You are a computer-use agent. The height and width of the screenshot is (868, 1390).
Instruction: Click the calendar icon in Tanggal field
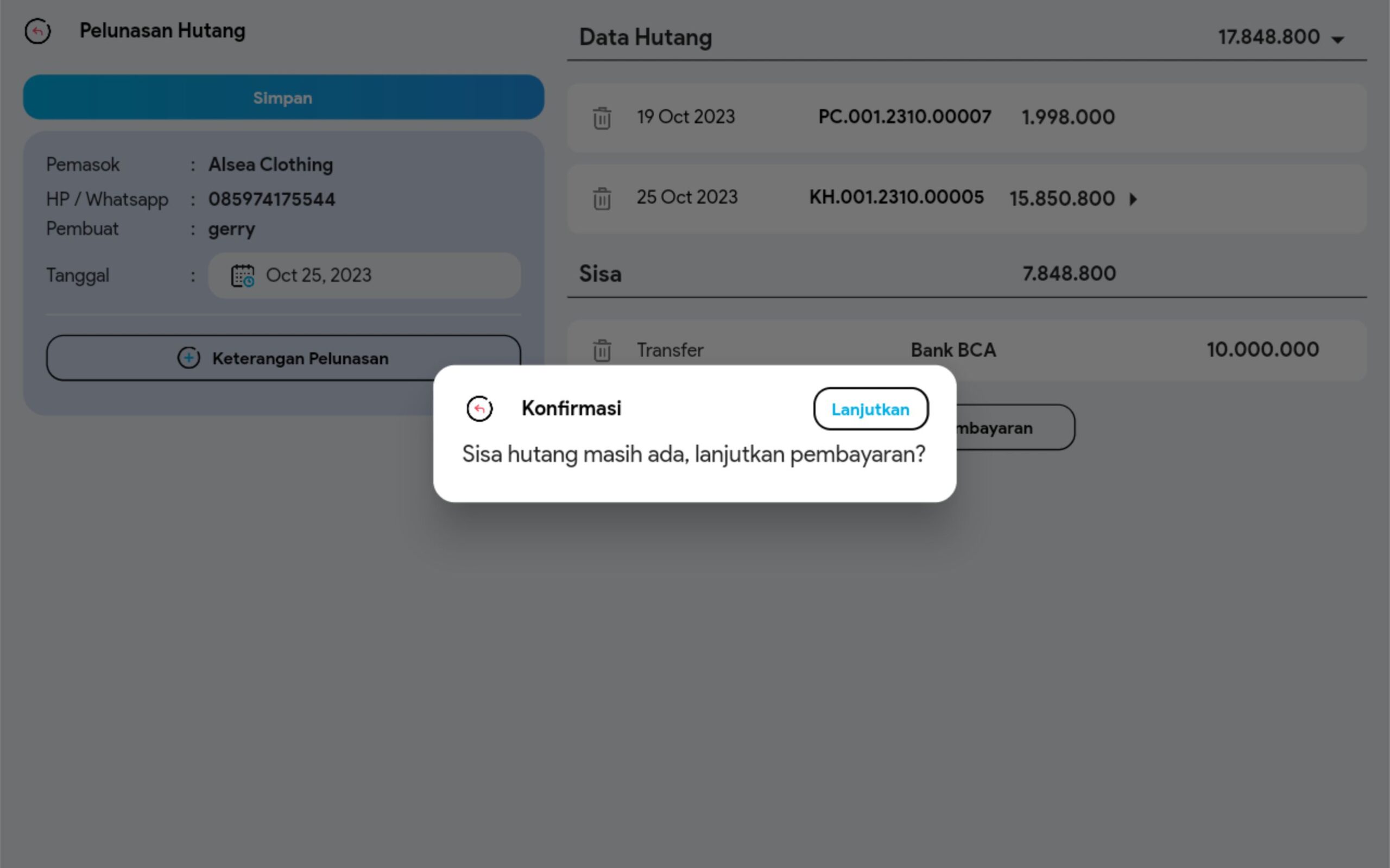242,276
